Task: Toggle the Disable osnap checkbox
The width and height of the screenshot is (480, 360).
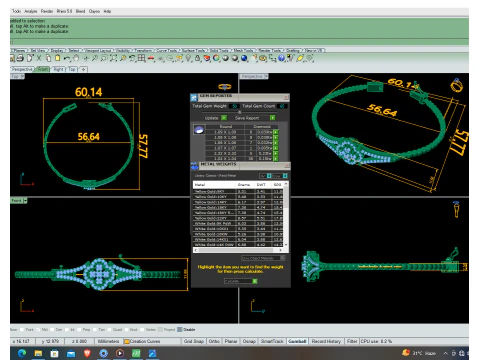Action: click(x=180, y=330)
